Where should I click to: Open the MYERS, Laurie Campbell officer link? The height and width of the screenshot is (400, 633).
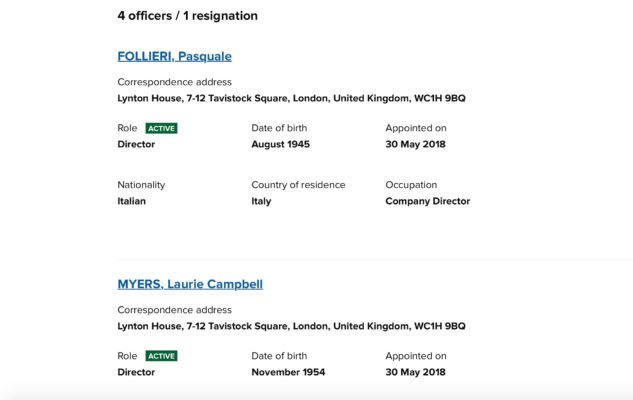[x=190, y=284]
